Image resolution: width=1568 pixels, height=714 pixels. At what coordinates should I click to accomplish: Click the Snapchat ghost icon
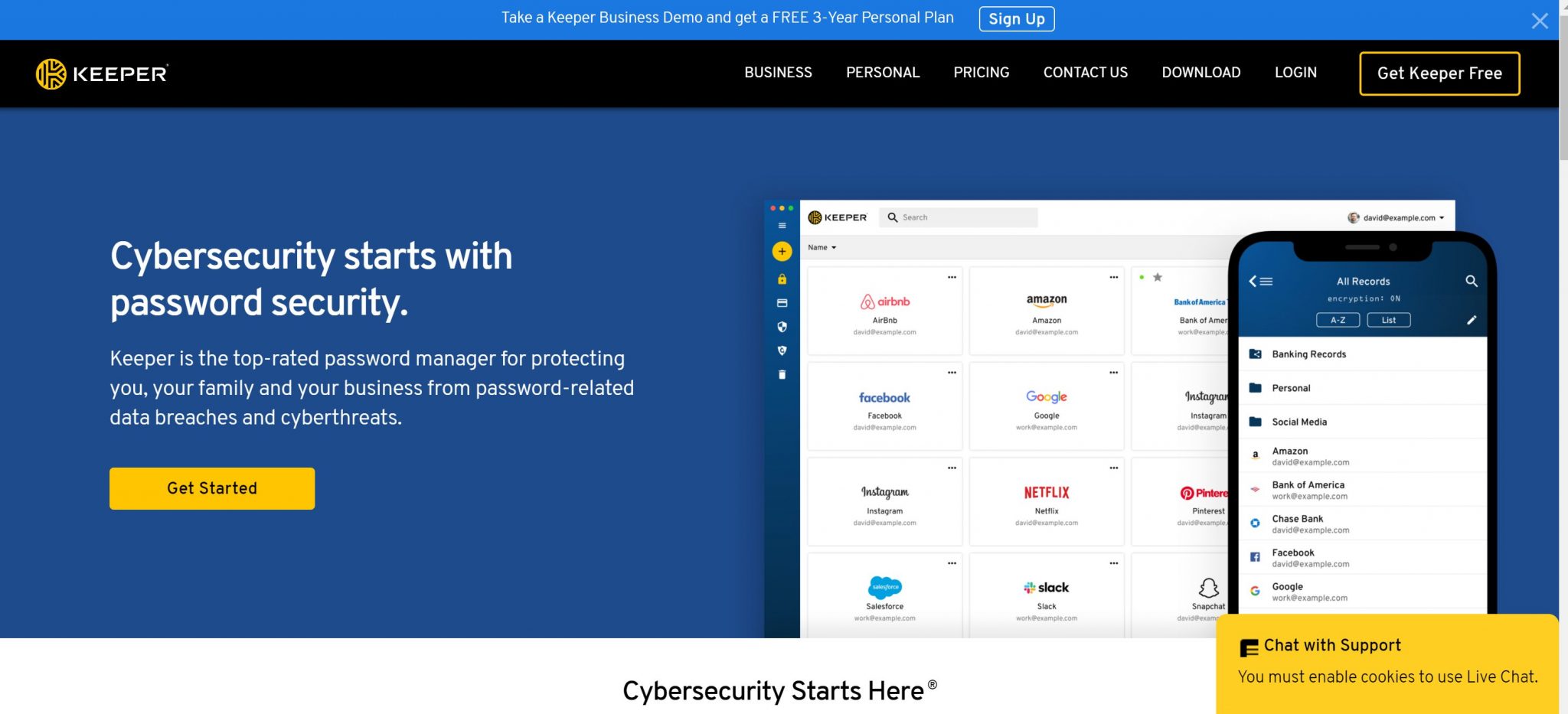1209,588
